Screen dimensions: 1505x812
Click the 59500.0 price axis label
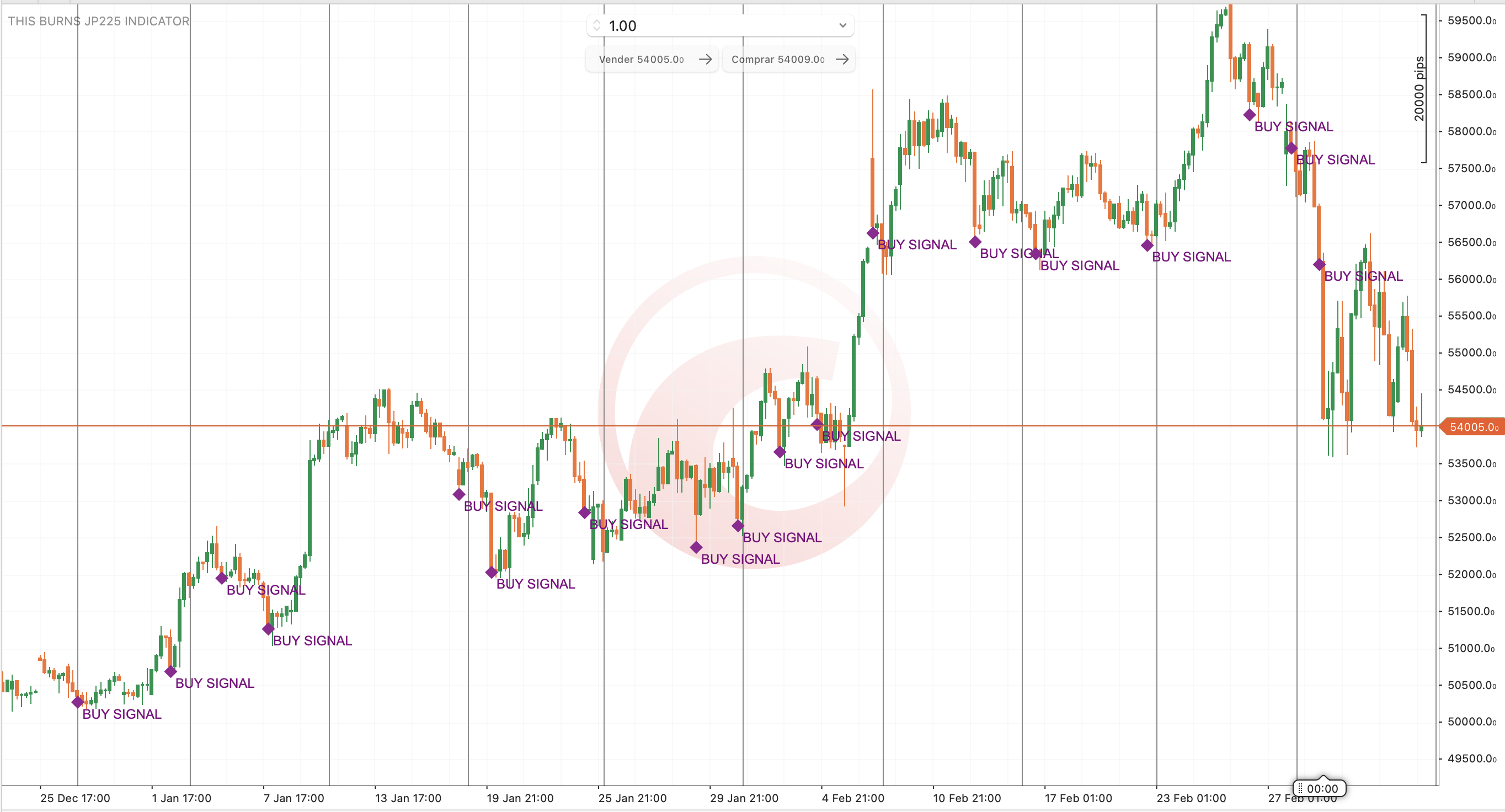[x=1471, y=20]
